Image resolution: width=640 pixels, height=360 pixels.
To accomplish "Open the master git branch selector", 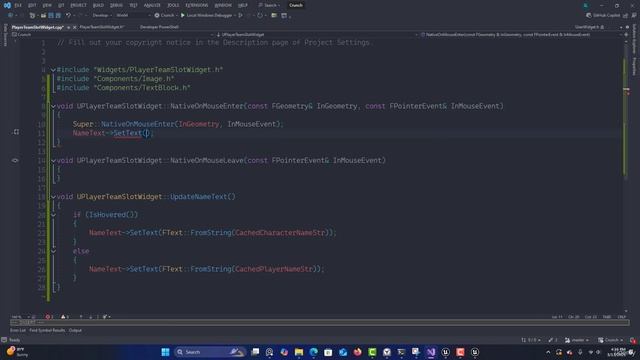I will [577, 340].
